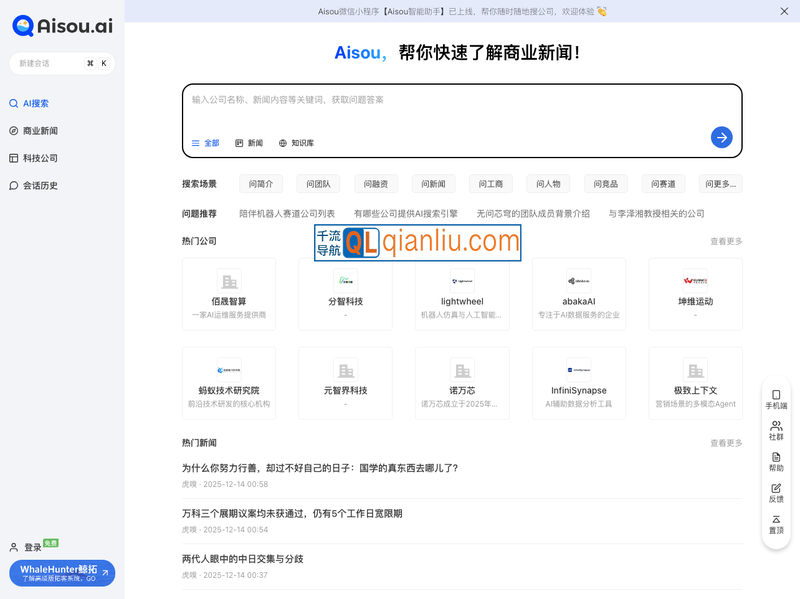Open the 社群 community icon
Screen dimensions: 800x599
point(775,429)
